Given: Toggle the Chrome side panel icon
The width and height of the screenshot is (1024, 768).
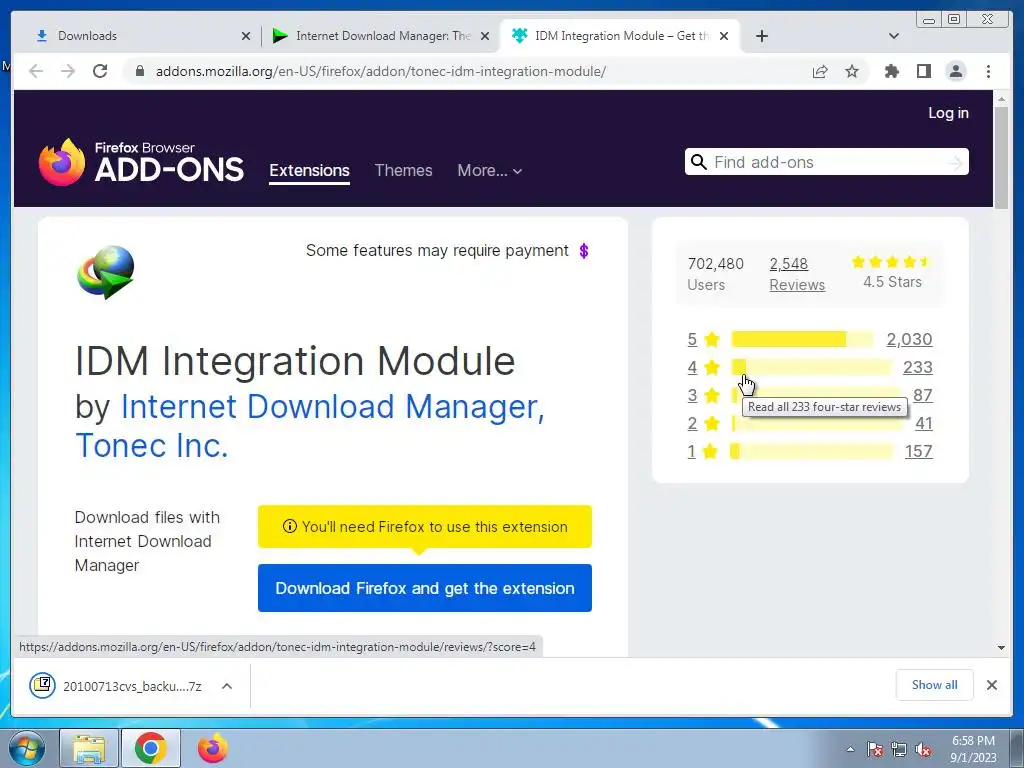Looking at the screenshot, I should pyautogui.click(x=923, y=71).
